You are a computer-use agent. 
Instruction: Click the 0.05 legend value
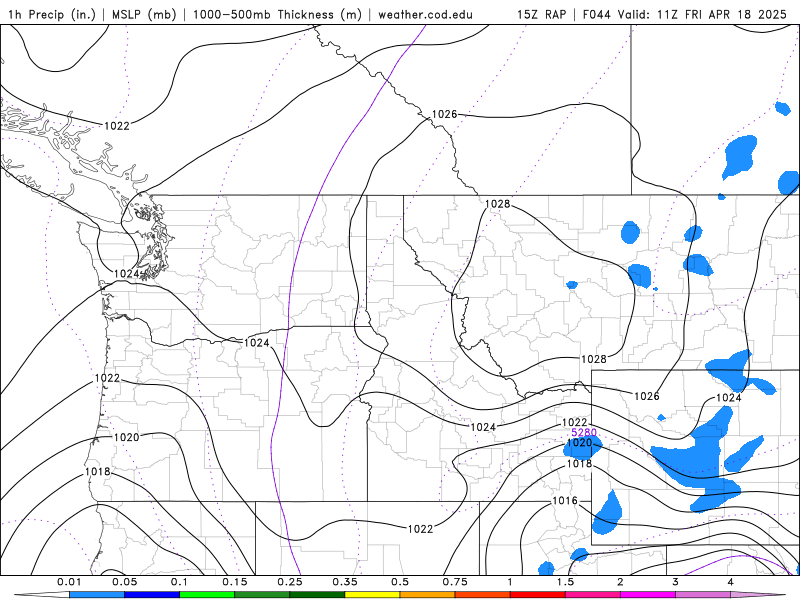pyautogui.click(x=124, y=582)
